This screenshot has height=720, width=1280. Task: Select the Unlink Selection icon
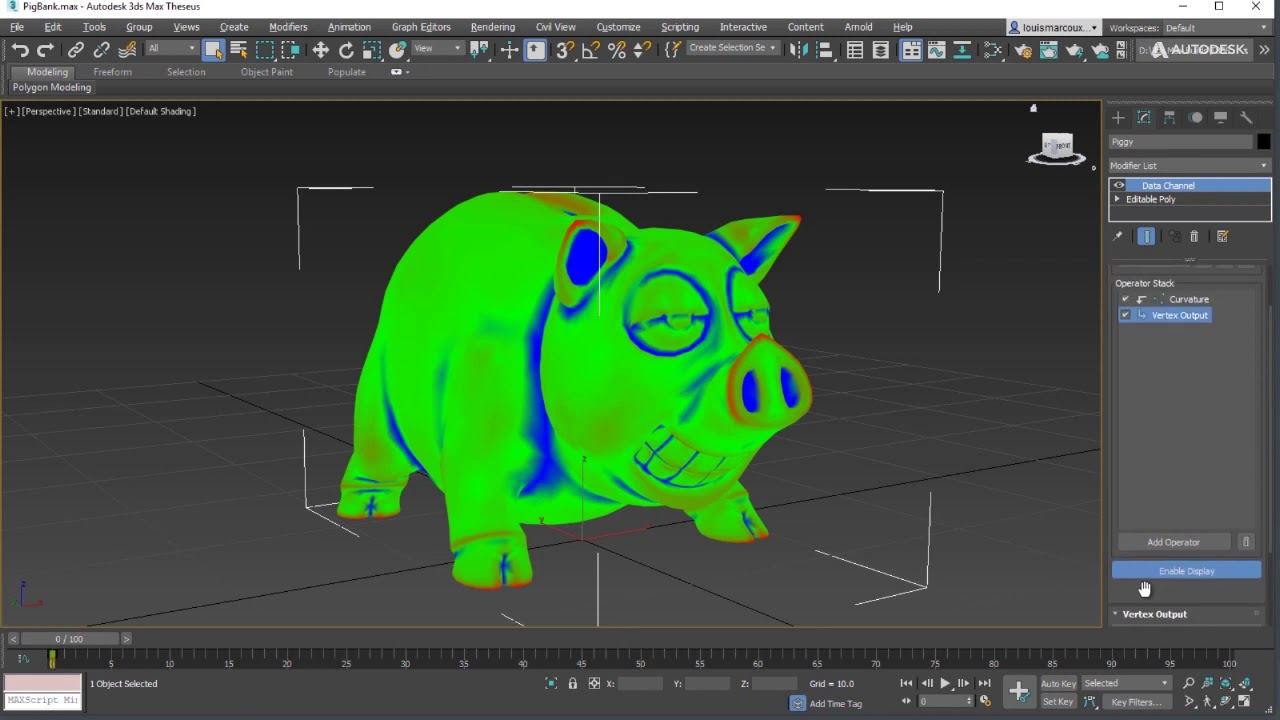click(101, 50)
